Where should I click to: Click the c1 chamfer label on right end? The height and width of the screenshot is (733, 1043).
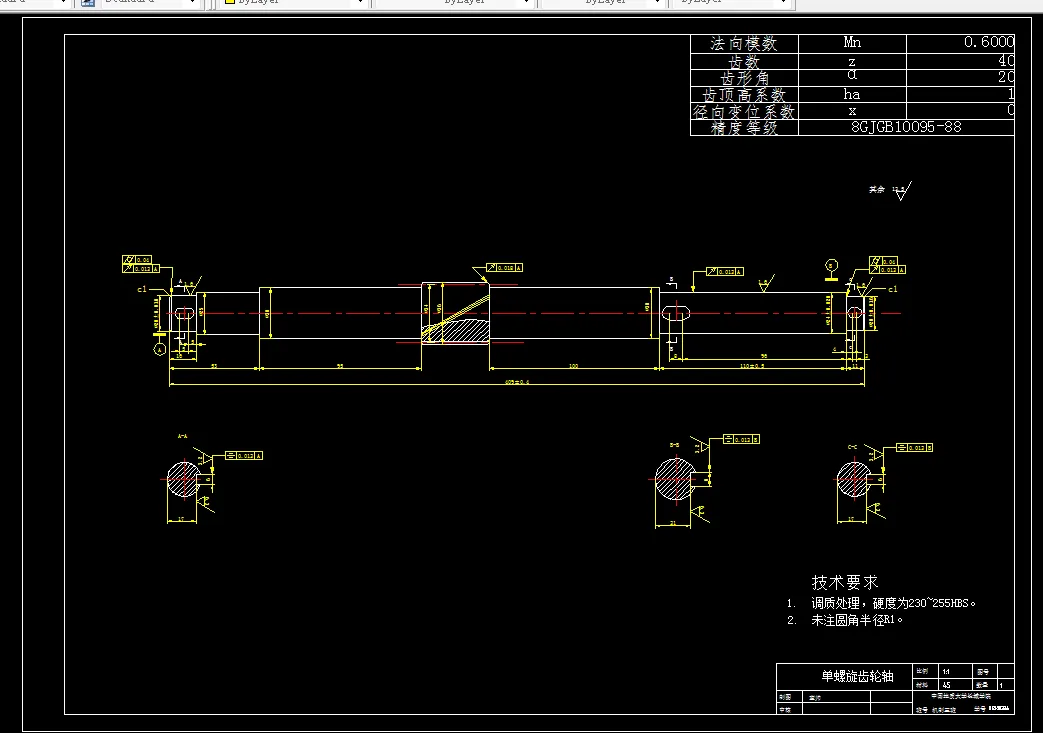(x=893, y=289)
